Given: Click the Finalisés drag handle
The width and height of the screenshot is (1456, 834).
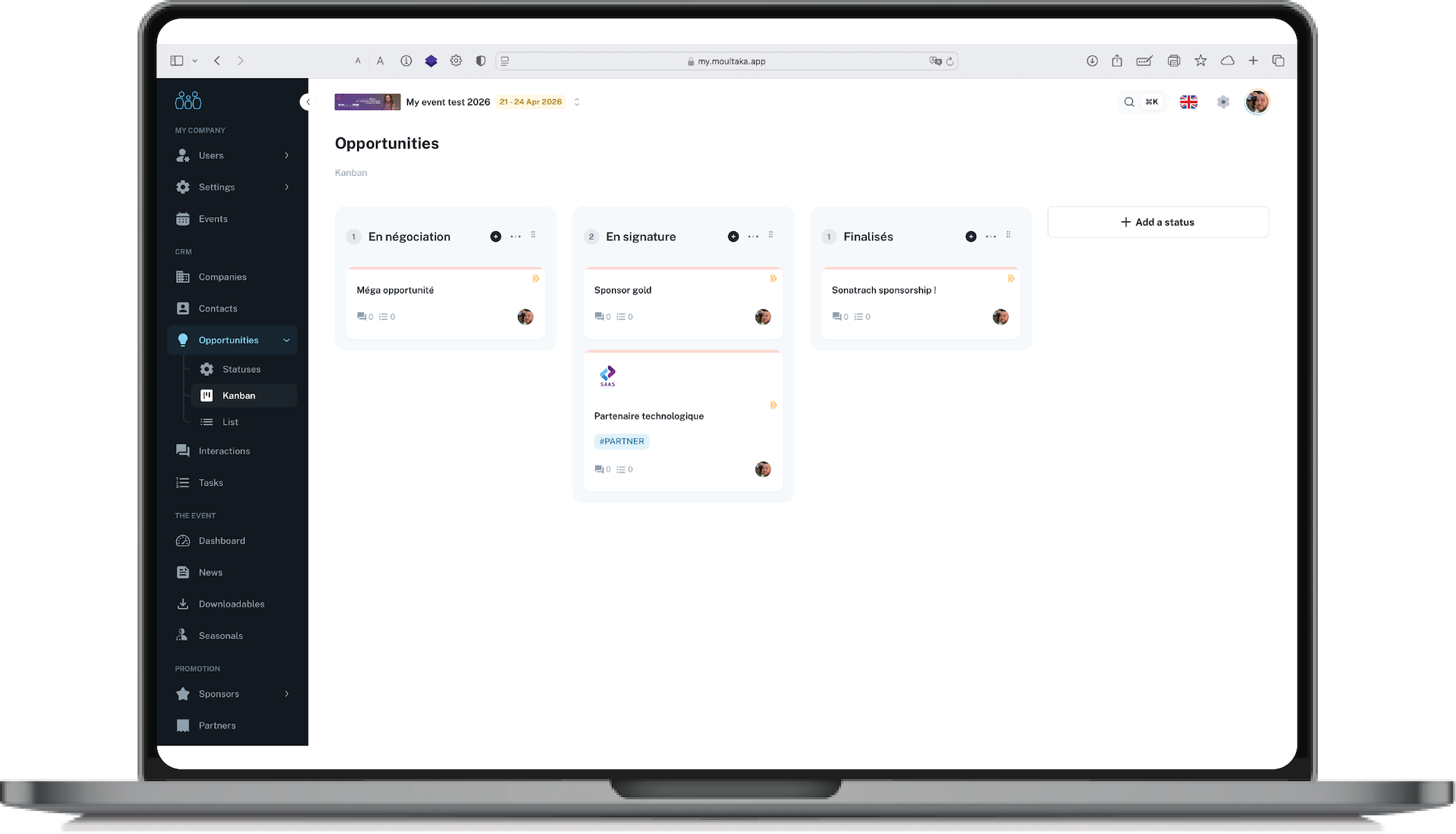Looking at the screenshot, I should 1009,235.
